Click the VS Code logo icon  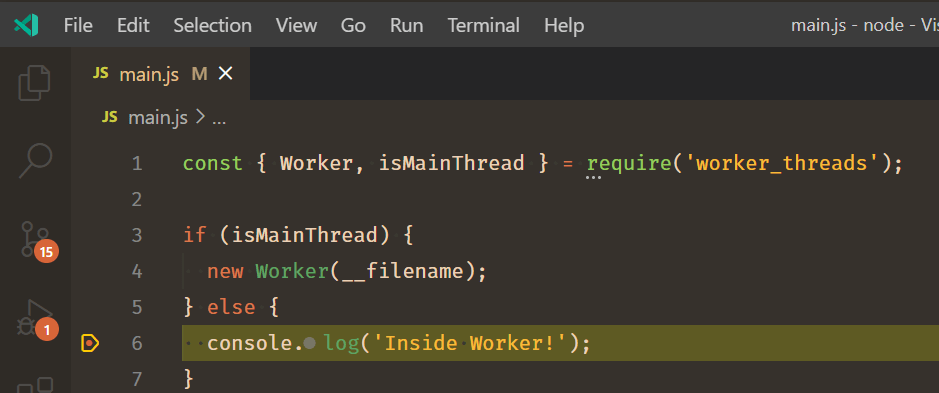click(x=26, y=25)
